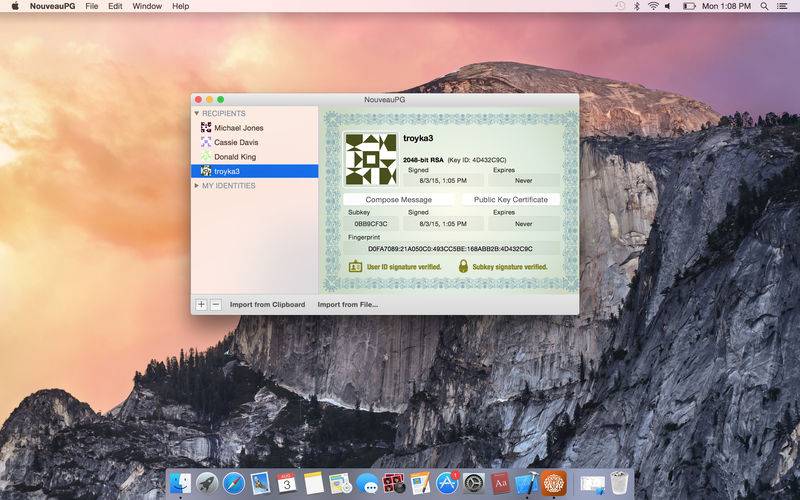The width and height of the screenshot is (800, 500).
Task: Open Spotlight search in the menu bar
Action: 764,6
